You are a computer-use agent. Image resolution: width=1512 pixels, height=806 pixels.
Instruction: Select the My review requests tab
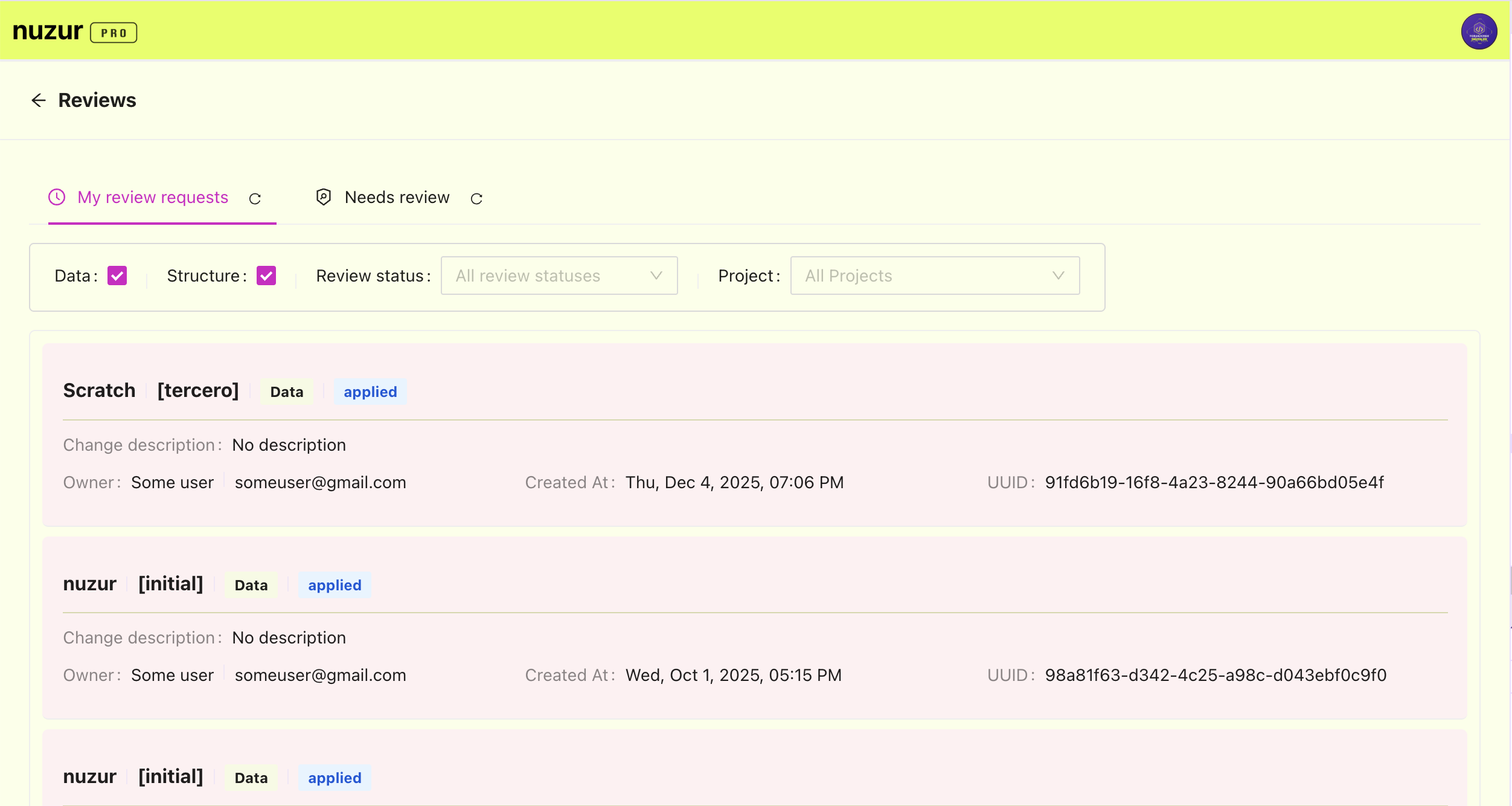click(153, 198)
